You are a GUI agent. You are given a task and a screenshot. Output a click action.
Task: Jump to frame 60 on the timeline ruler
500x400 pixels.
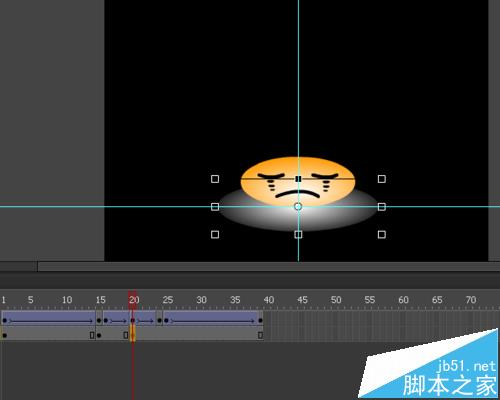(x=403, y=299)
